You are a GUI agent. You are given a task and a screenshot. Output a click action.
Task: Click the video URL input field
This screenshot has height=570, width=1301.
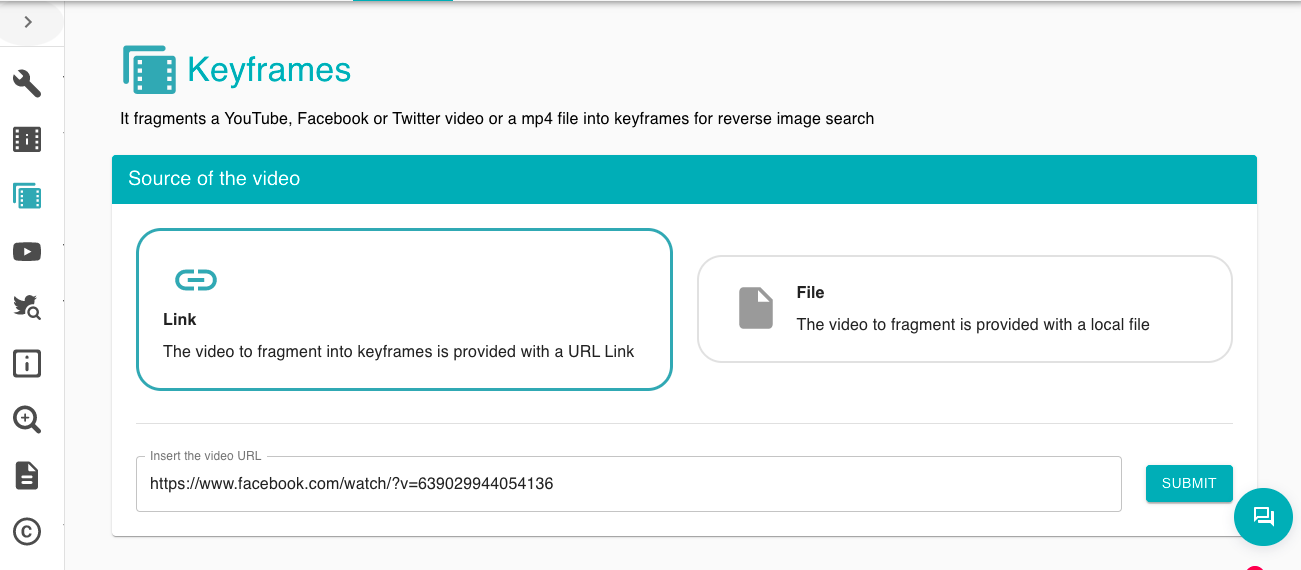628,484
